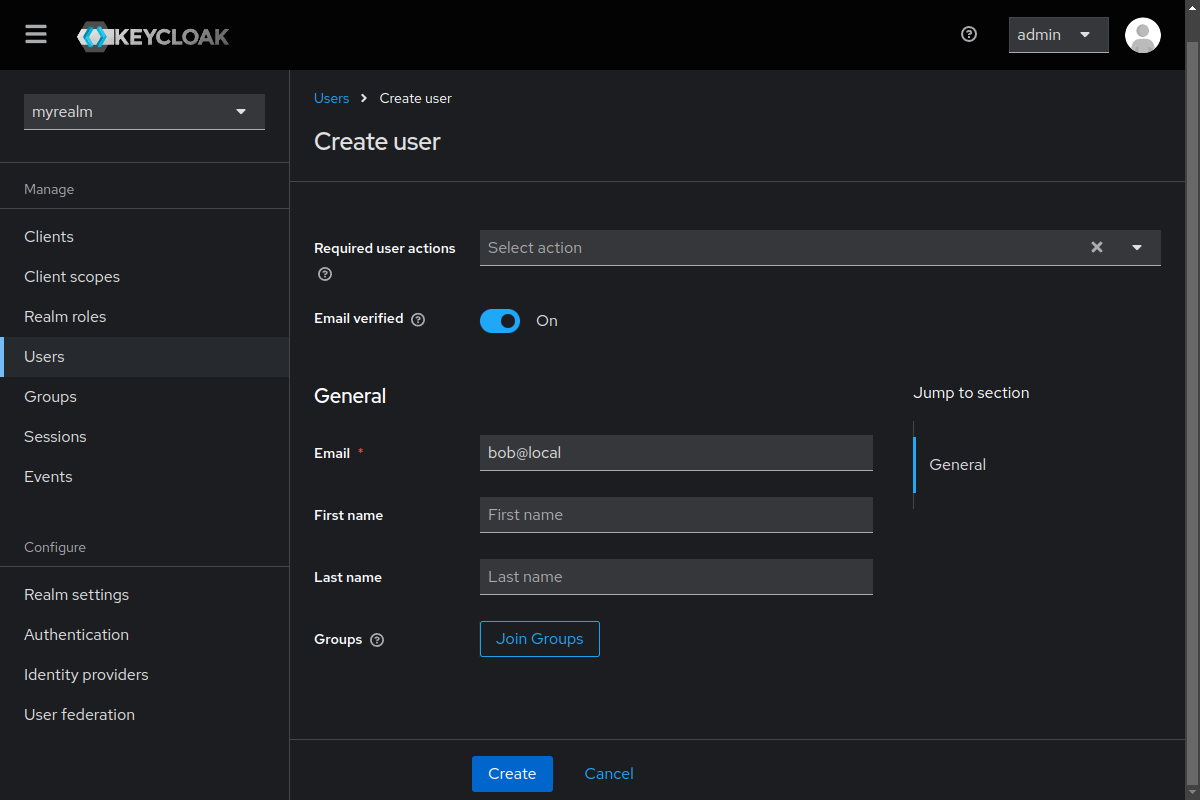The image size is (1200, 800).
Task: Toggle the Email verified switch off
Action: tap(500, 321)
